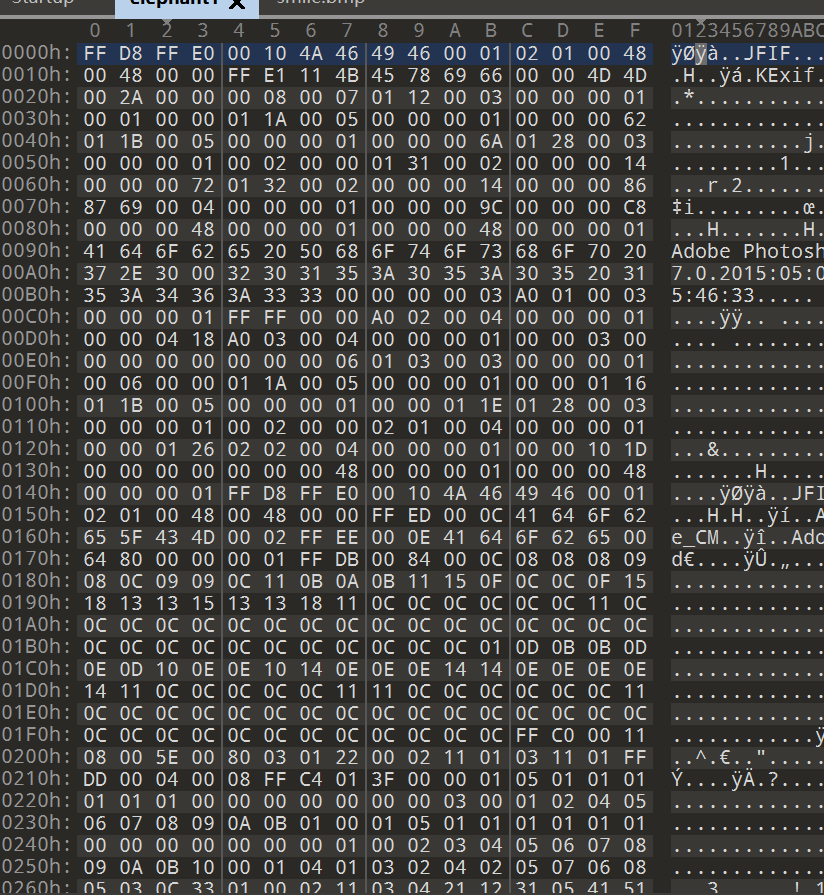Select row address 00C0h
Image resolution: width=824 pixels, height=895 pixels.
click(37, 317)
